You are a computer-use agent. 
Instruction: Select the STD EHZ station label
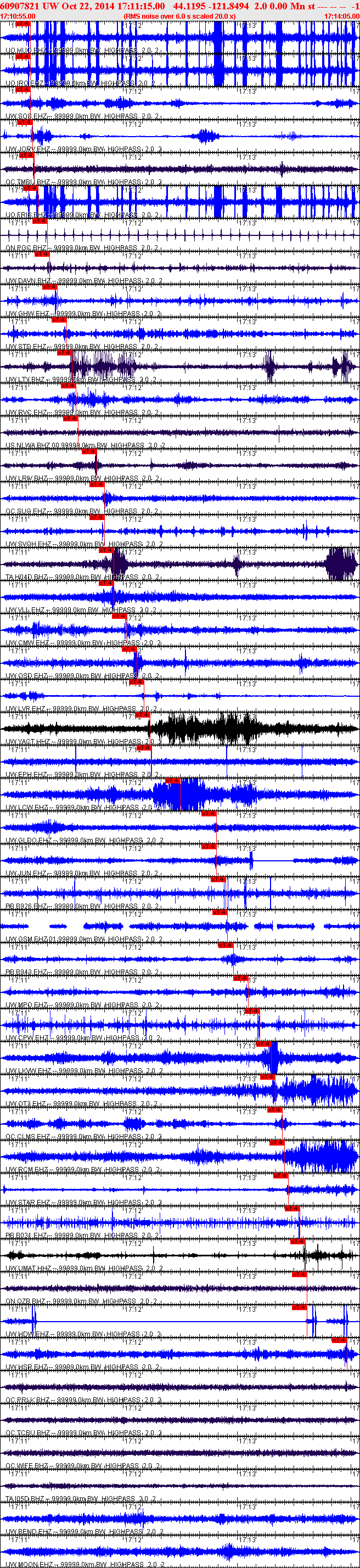[x=82, y=347]
